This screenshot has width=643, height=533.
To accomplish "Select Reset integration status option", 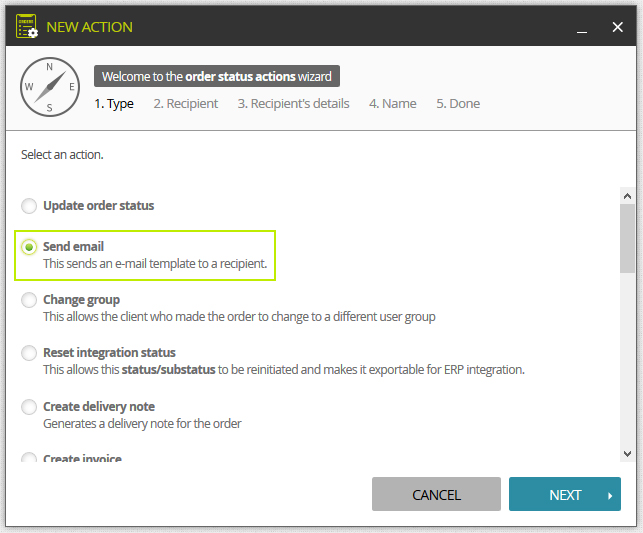I will pyautogui.click(x=29, y=353).
